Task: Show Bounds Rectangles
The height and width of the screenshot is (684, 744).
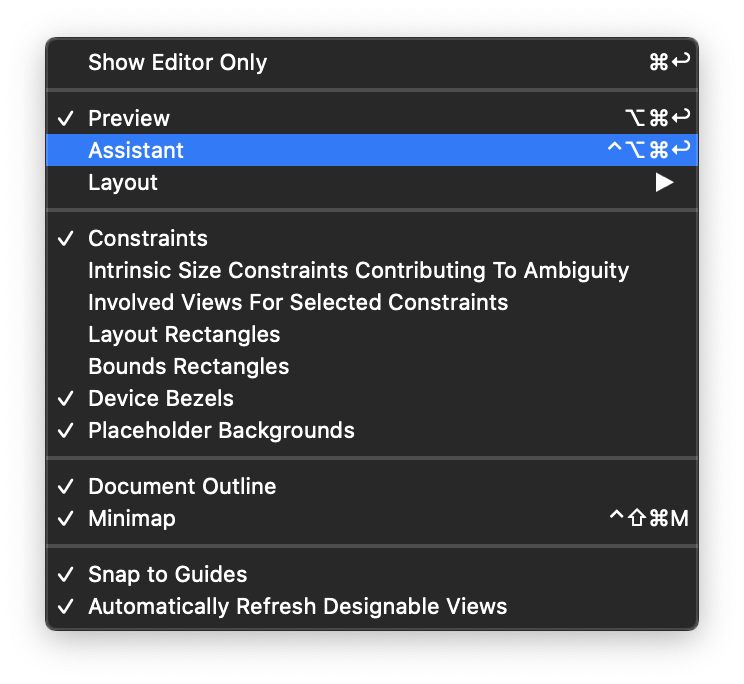Action: pos(372,366)
